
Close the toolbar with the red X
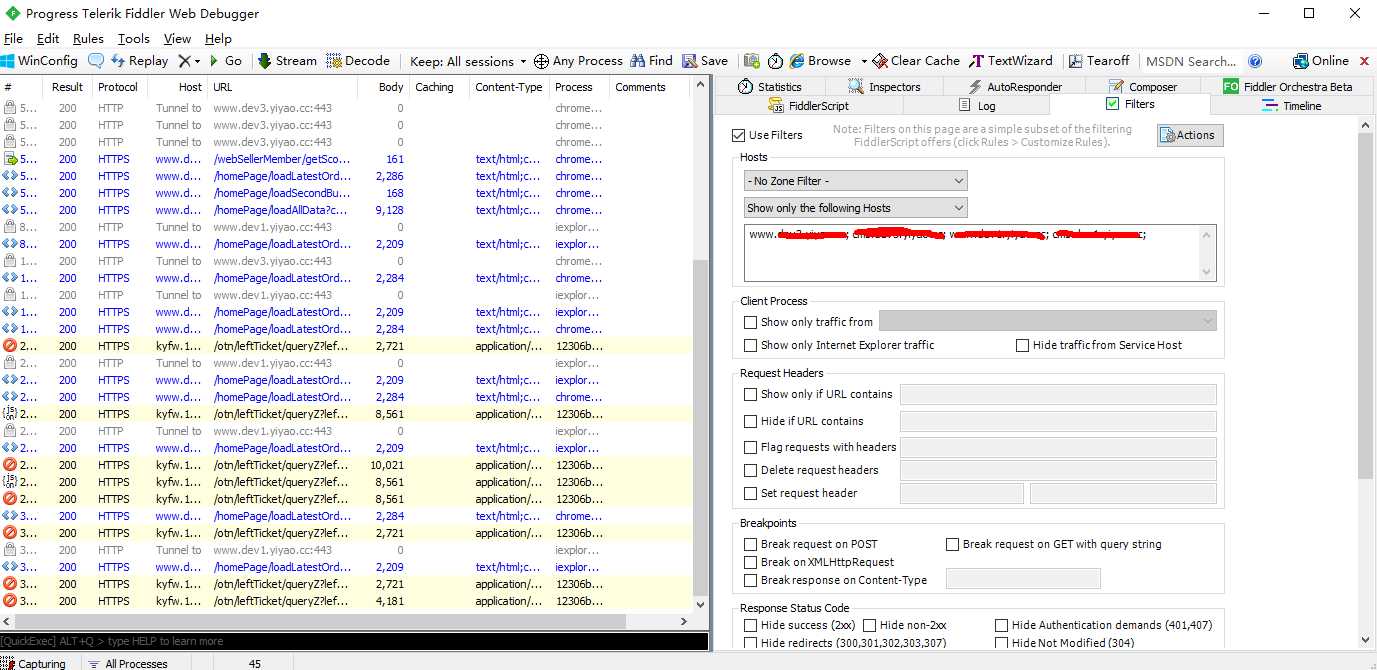[x=1365, y=61]
